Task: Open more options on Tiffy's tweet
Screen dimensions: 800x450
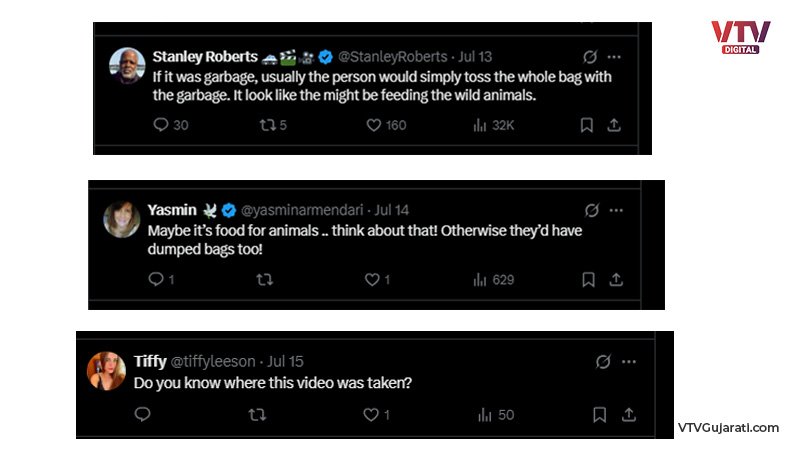Action: (x=629, y=362)
